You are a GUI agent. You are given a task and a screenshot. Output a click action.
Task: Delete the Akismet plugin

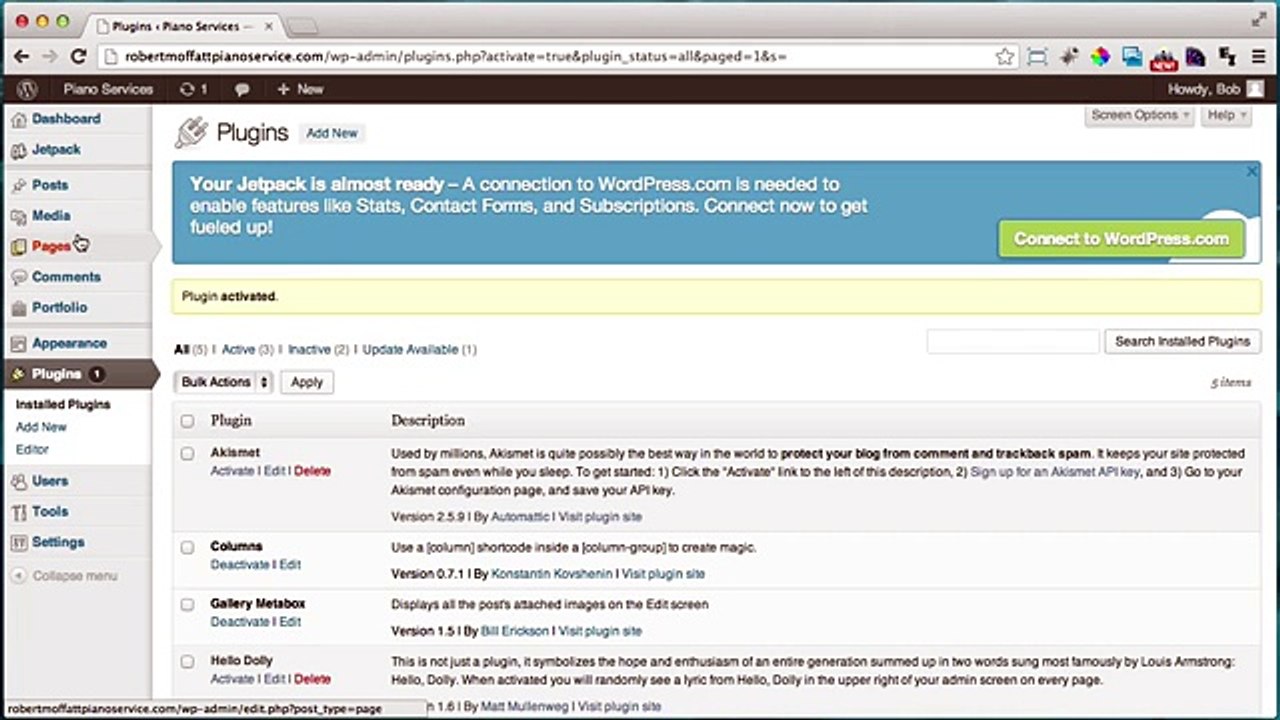pyautogui.click(x=312, y=471)
